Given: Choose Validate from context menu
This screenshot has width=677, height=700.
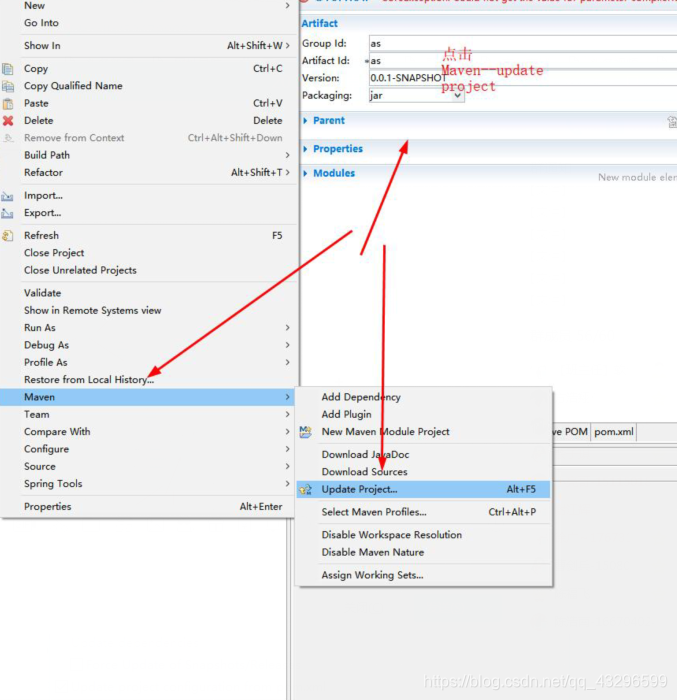Looking at the screenshot, I should [x=42, y=293].
